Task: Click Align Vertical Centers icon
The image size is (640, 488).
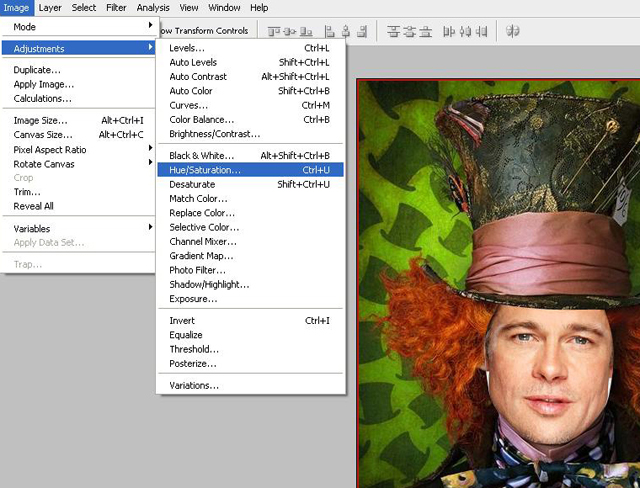Action: pos(290,31)
